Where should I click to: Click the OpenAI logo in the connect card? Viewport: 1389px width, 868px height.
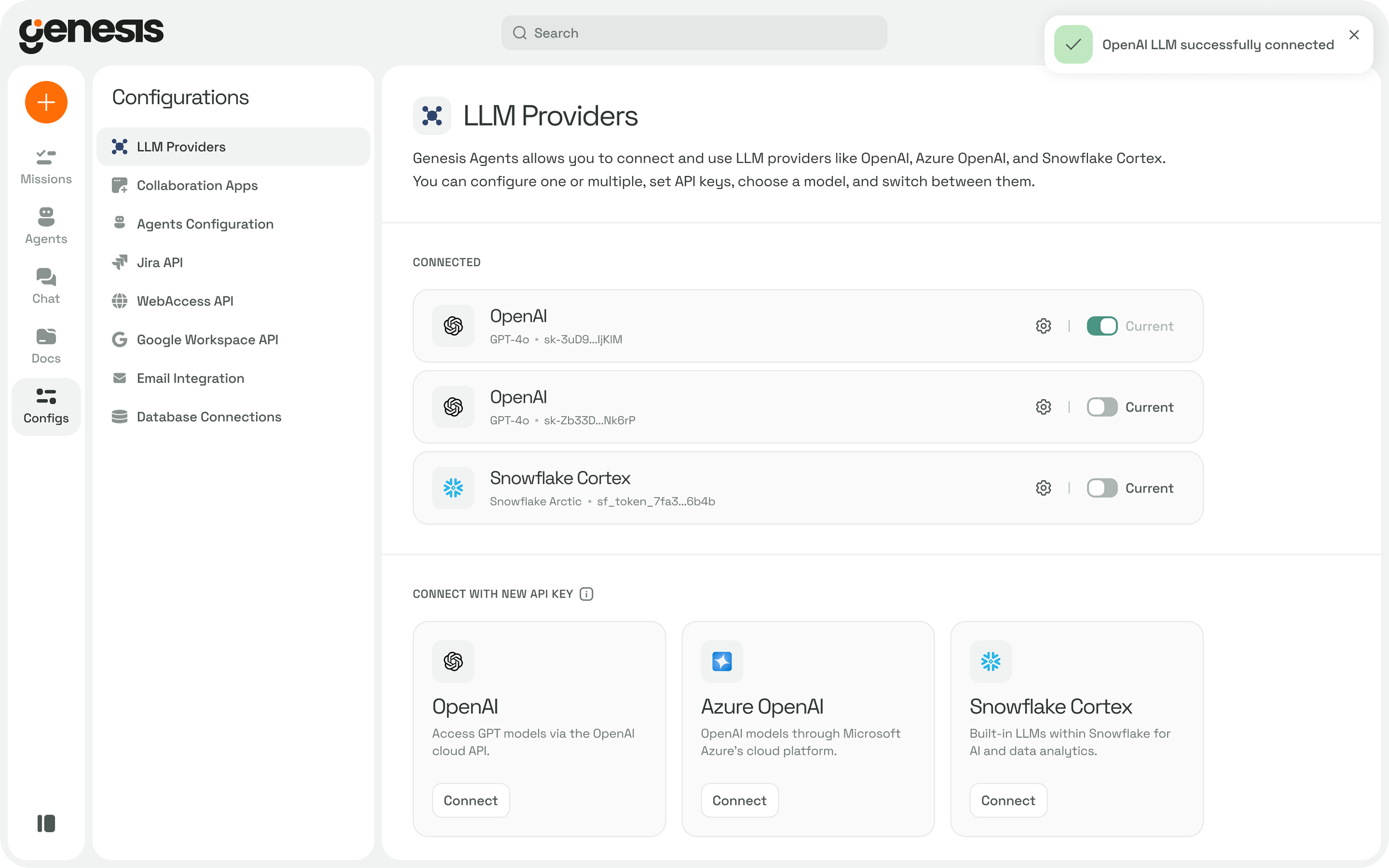click(453, 661)
